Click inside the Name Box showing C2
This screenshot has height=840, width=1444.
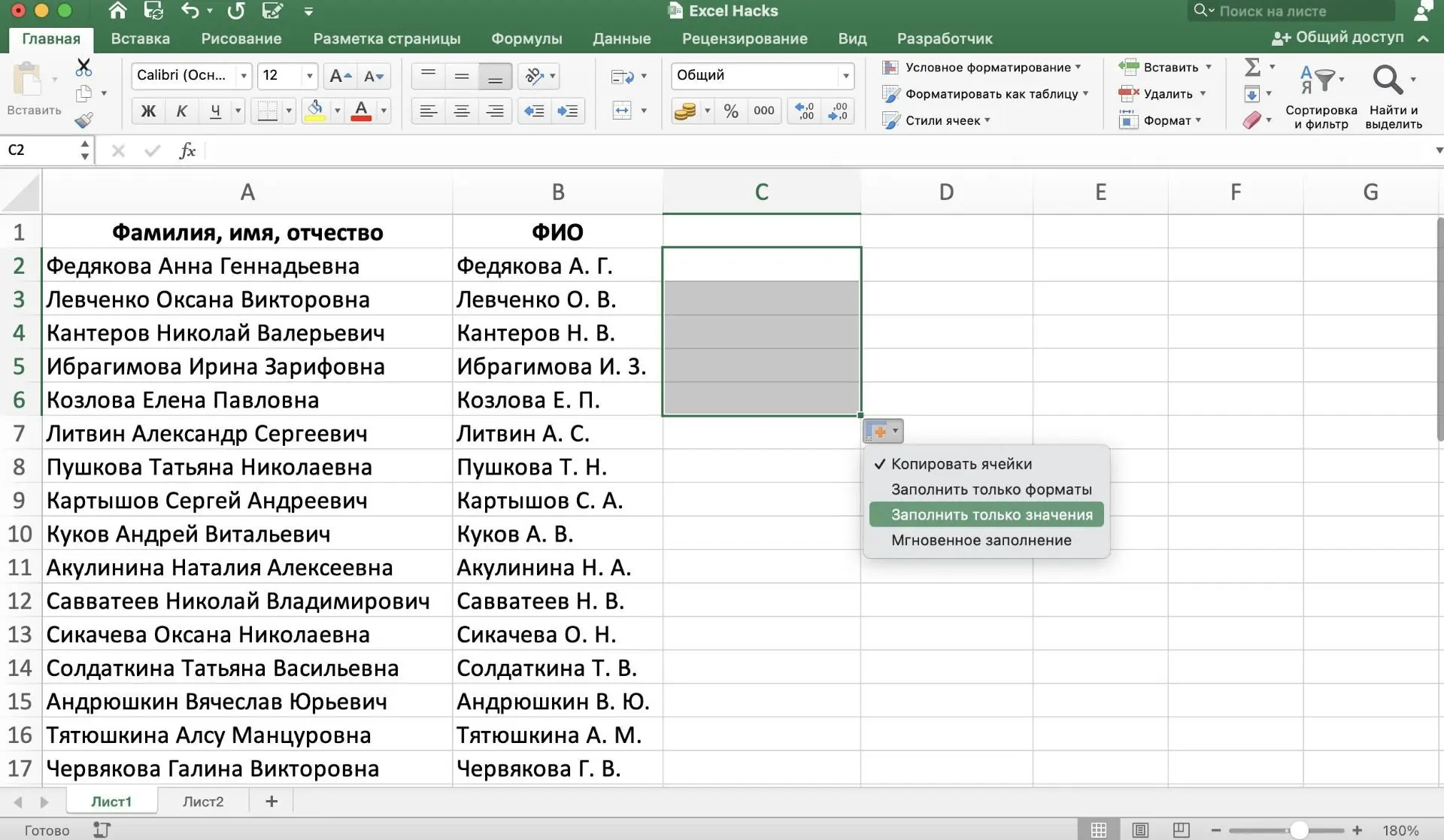[38, 150]
